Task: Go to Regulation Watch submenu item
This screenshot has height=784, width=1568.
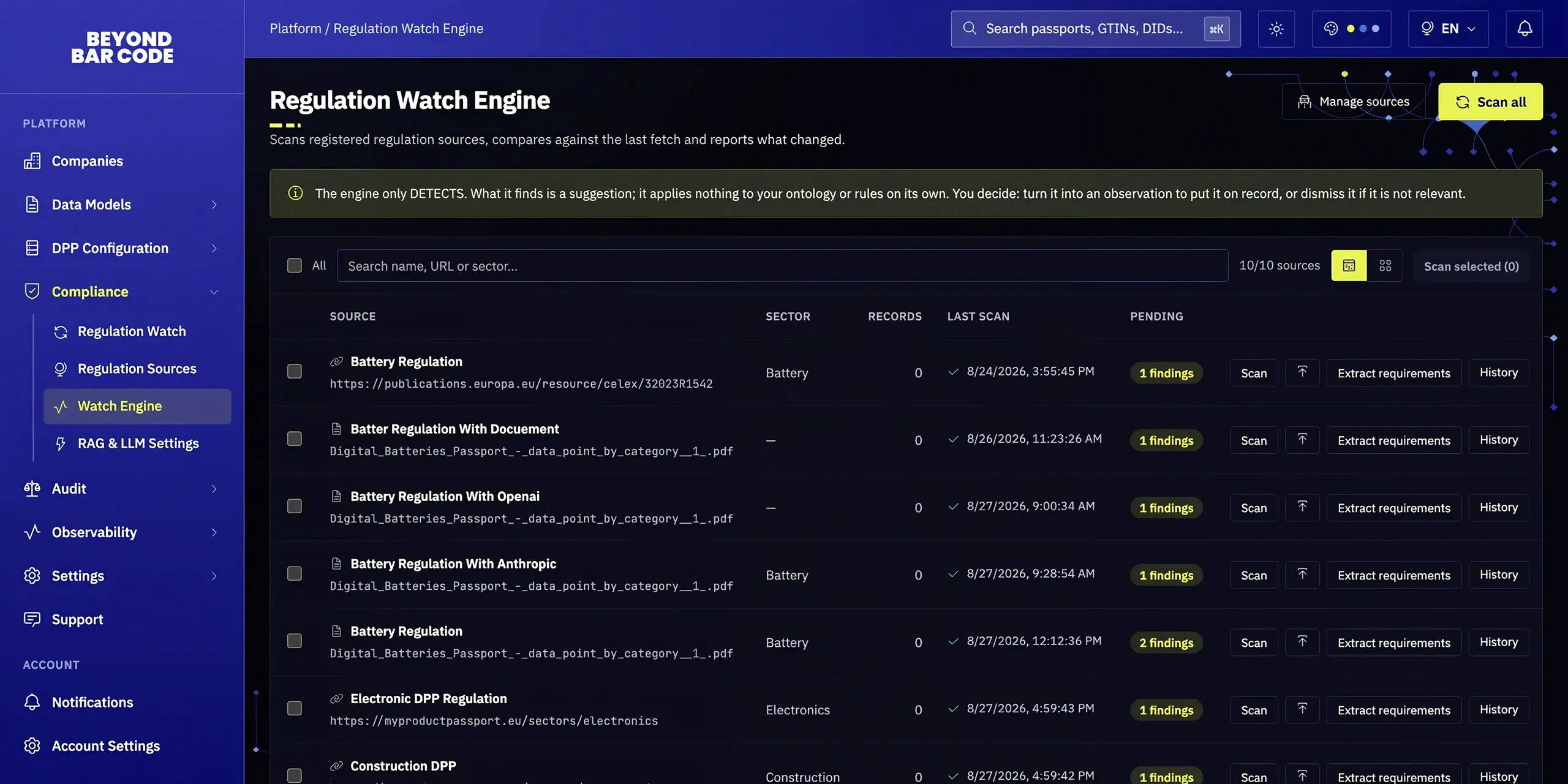Action: point(137,331)
